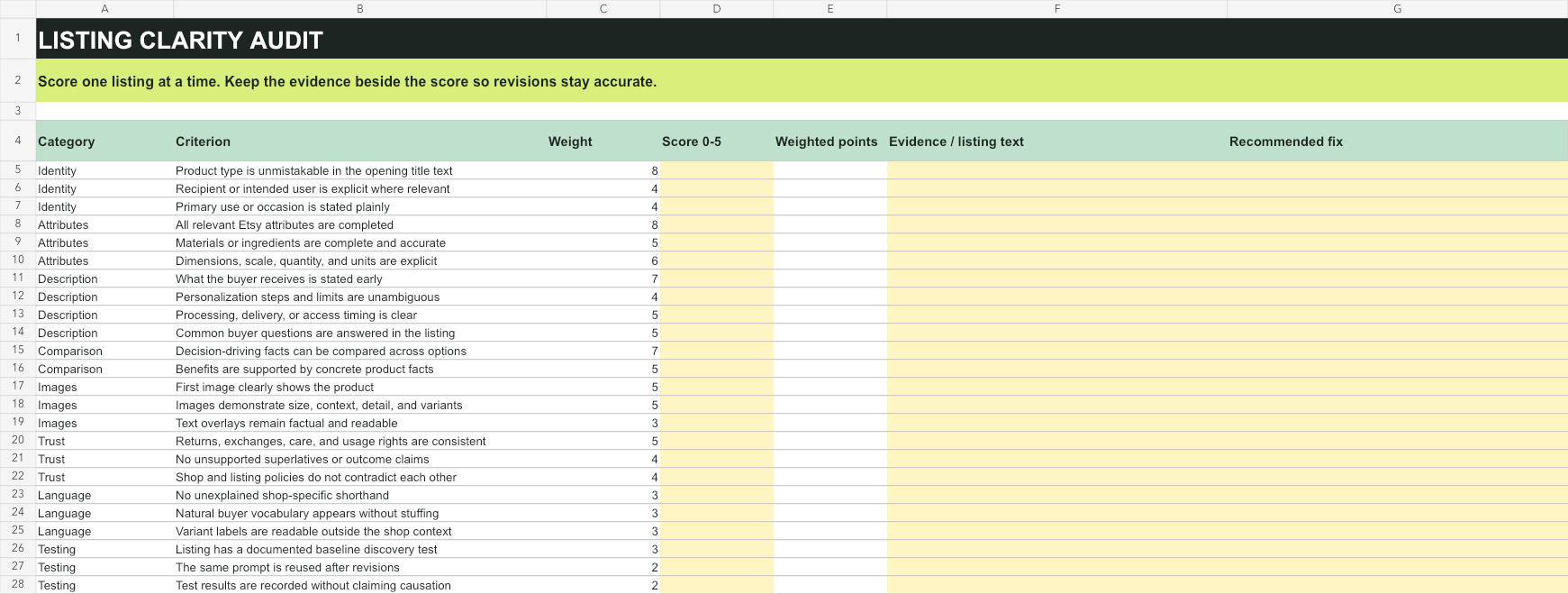Viewport: 1568px width, 594px height.
Task: Select column G header
Action: [1398, 8]
